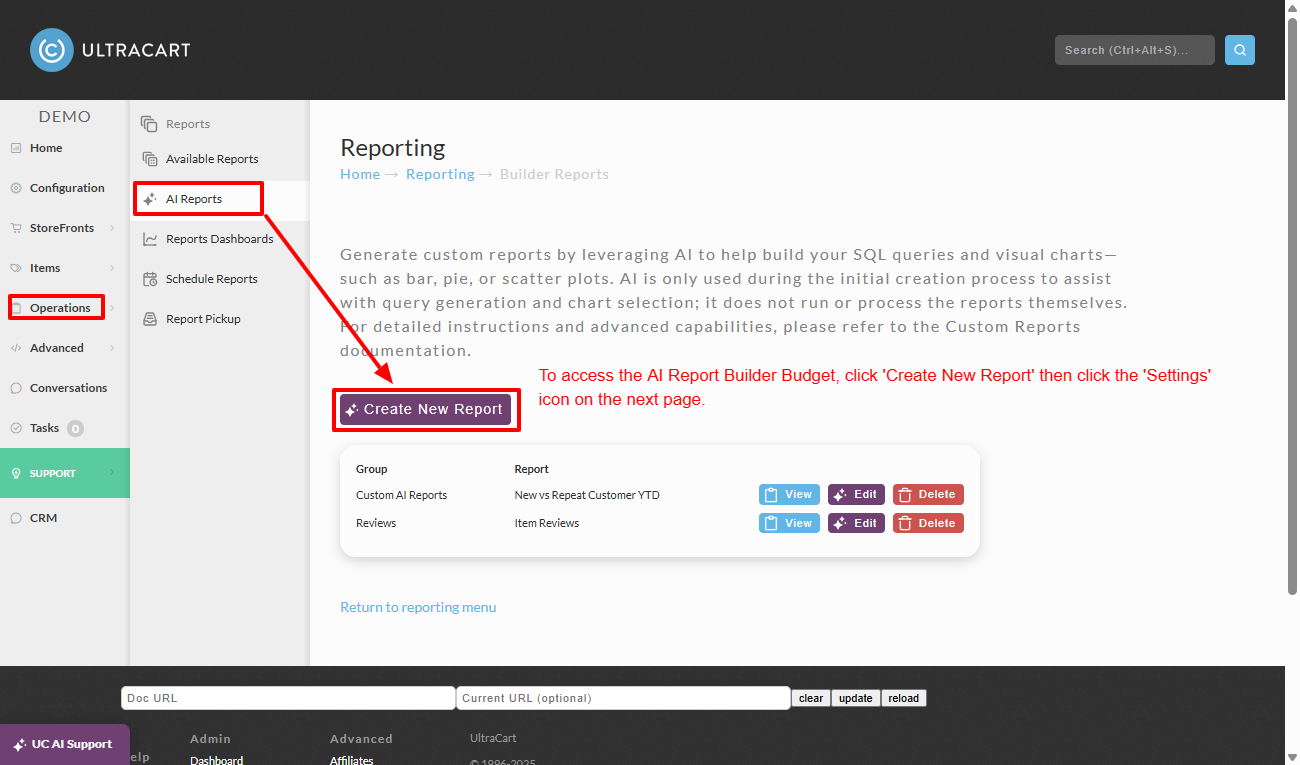Click Return to reporting menu link
1300x765 pixels.
(x=418, y=607)
